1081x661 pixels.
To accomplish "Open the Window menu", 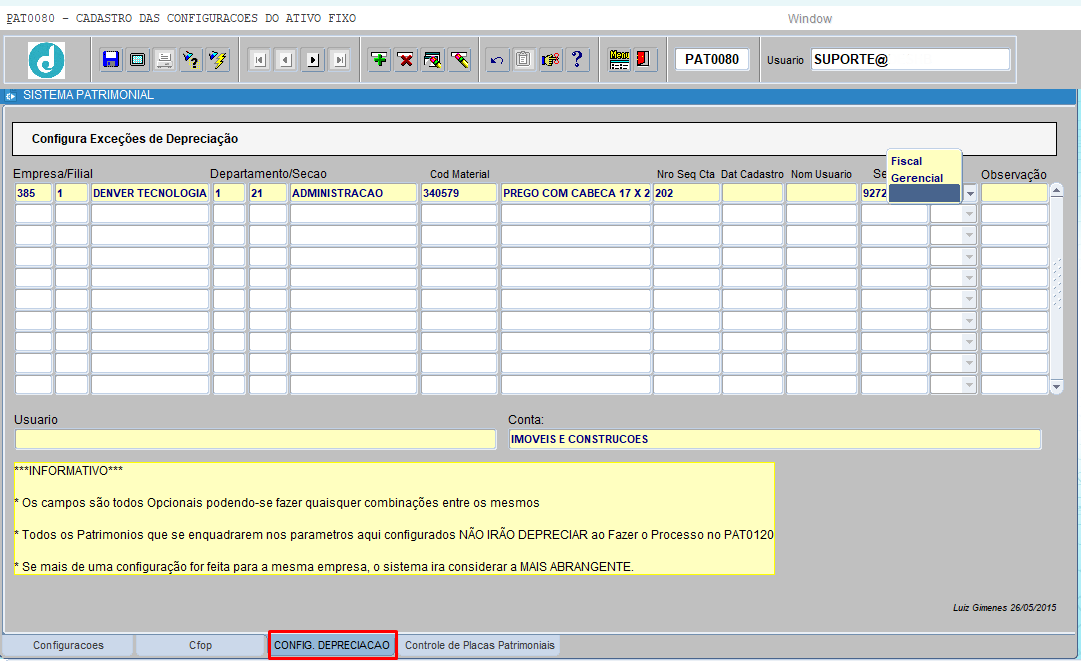I will pos(809,19).
